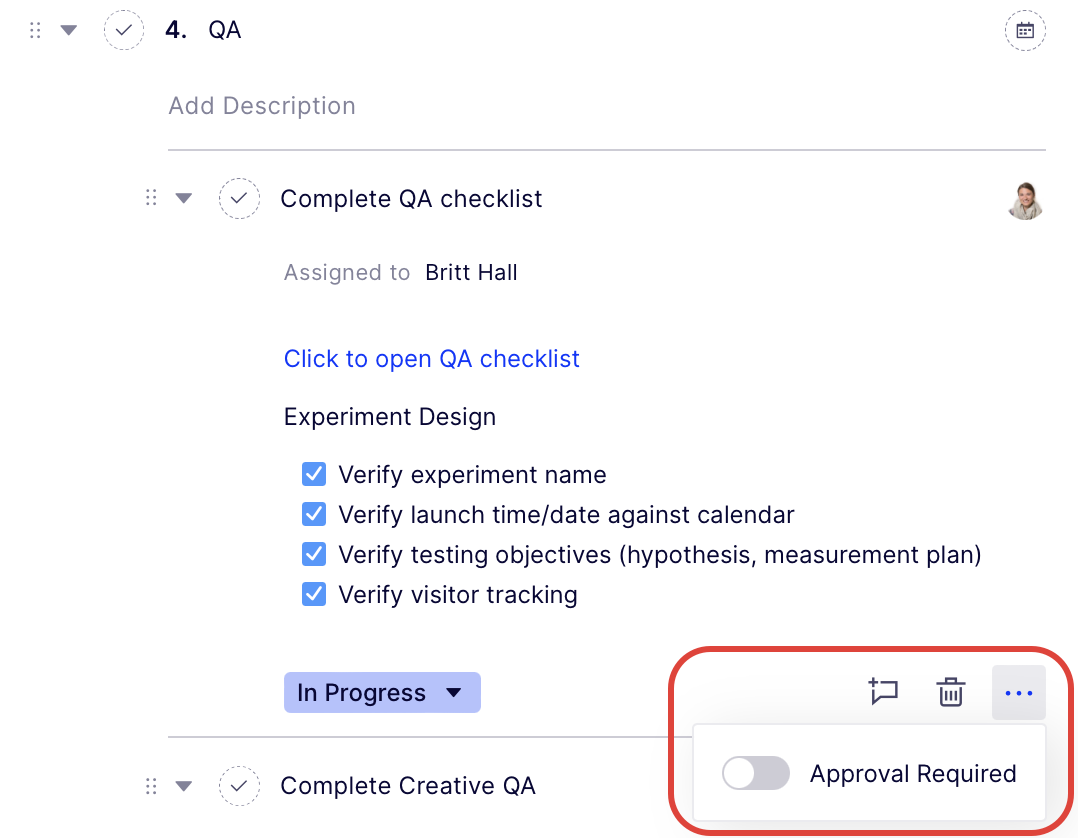Click the check circle next to "4. QA"
The height and width of the screenshot is (838, 1078).
point(123,30)
